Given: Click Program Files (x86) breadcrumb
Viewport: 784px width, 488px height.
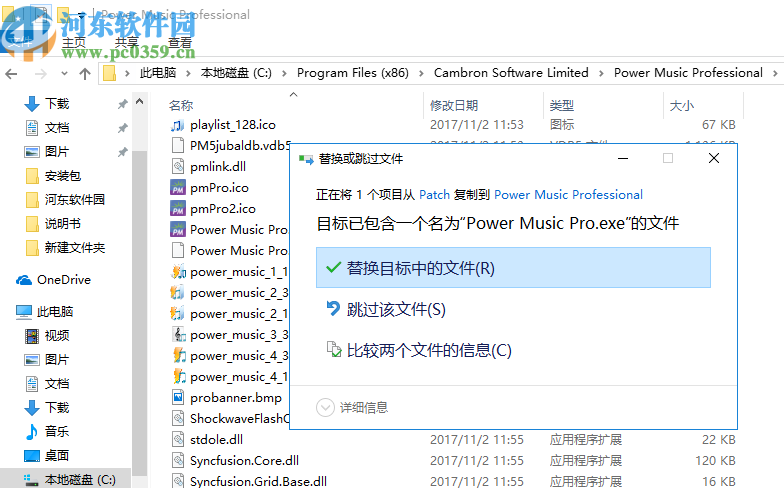Looking at the screenshot, I should pyautogui.click(x=352, y=73).
